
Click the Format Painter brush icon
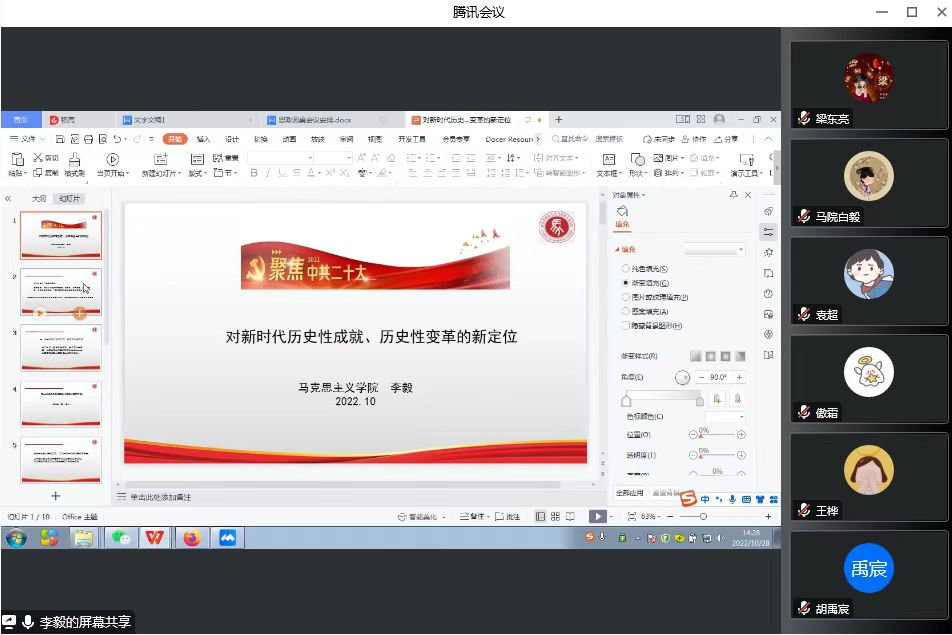click(74, 159)
